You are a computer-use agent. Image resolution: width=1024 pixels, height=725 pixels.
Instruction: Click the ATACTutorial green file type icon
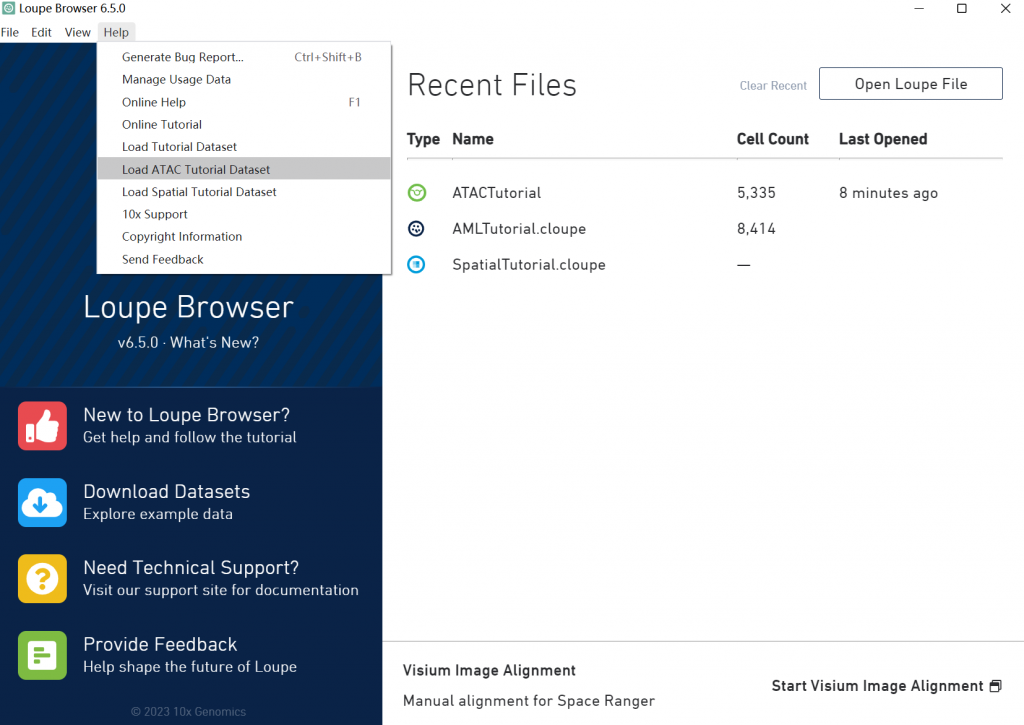(x=417, y=193)
